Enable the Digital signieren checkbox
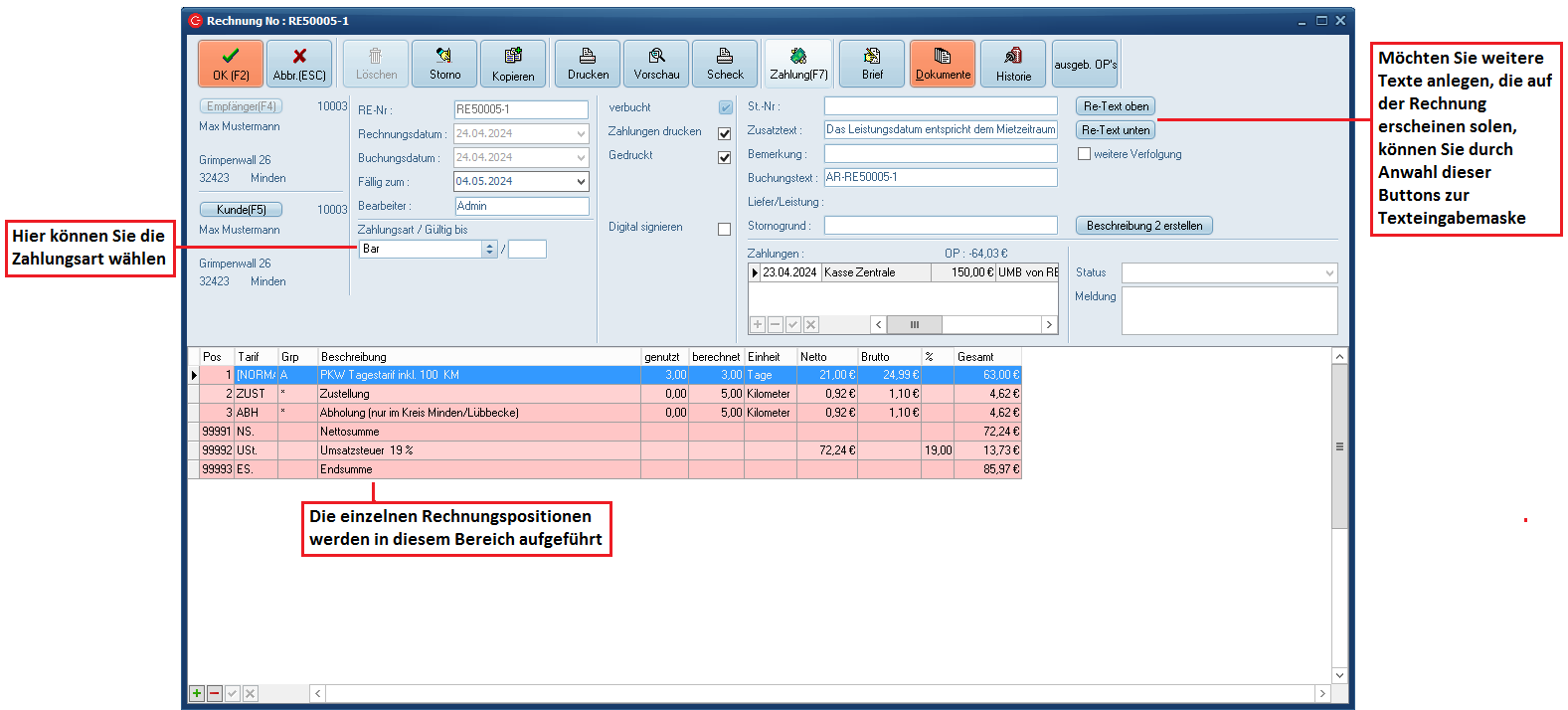This screenshot has height=710, width=1568. click(725, 229)
